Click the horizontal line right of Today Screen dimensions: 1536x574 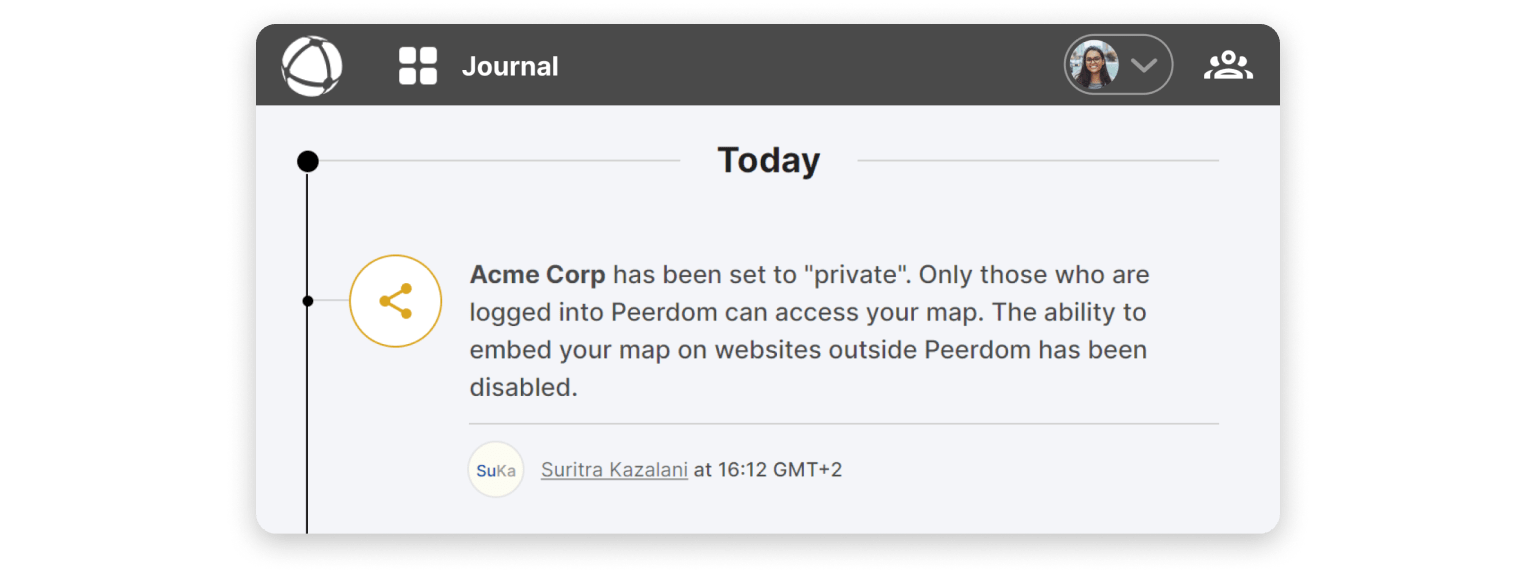tap(1038, 160)
